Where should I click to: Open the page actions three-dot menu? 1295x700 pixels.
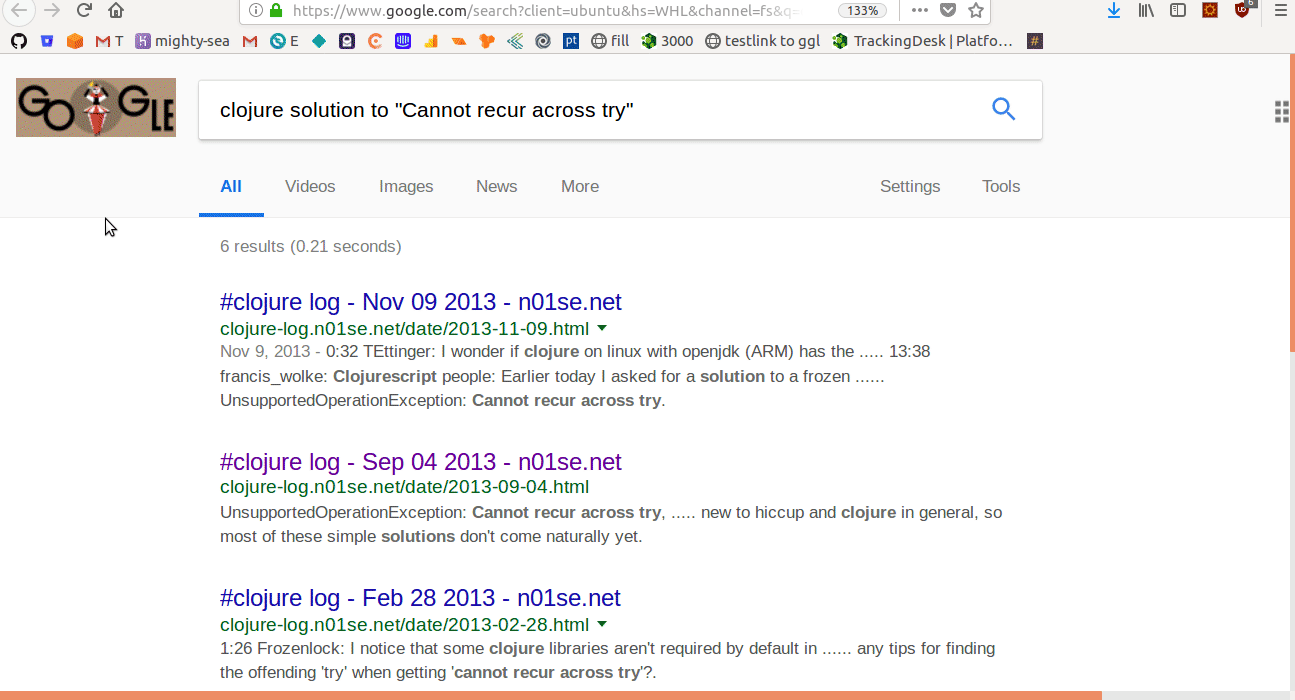[920, 10]
